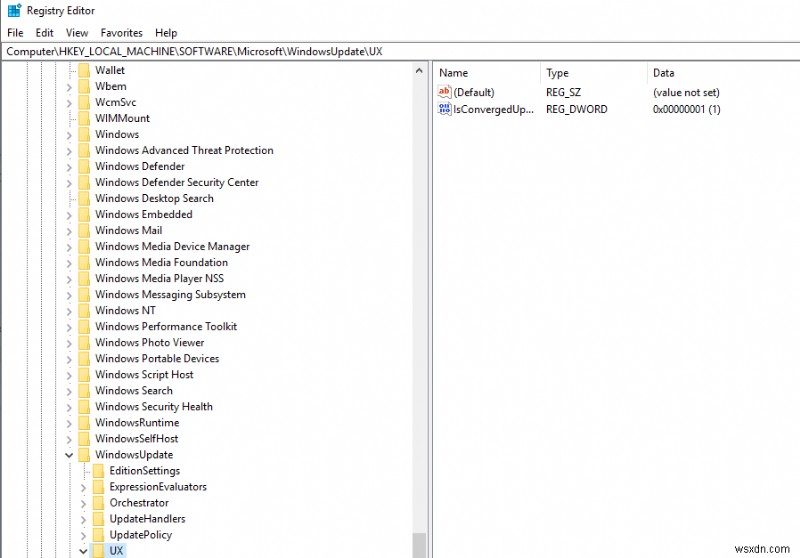Click the (value not set) data cell
The width and height of the screenshot is (800, 558).
pos(686,92)
